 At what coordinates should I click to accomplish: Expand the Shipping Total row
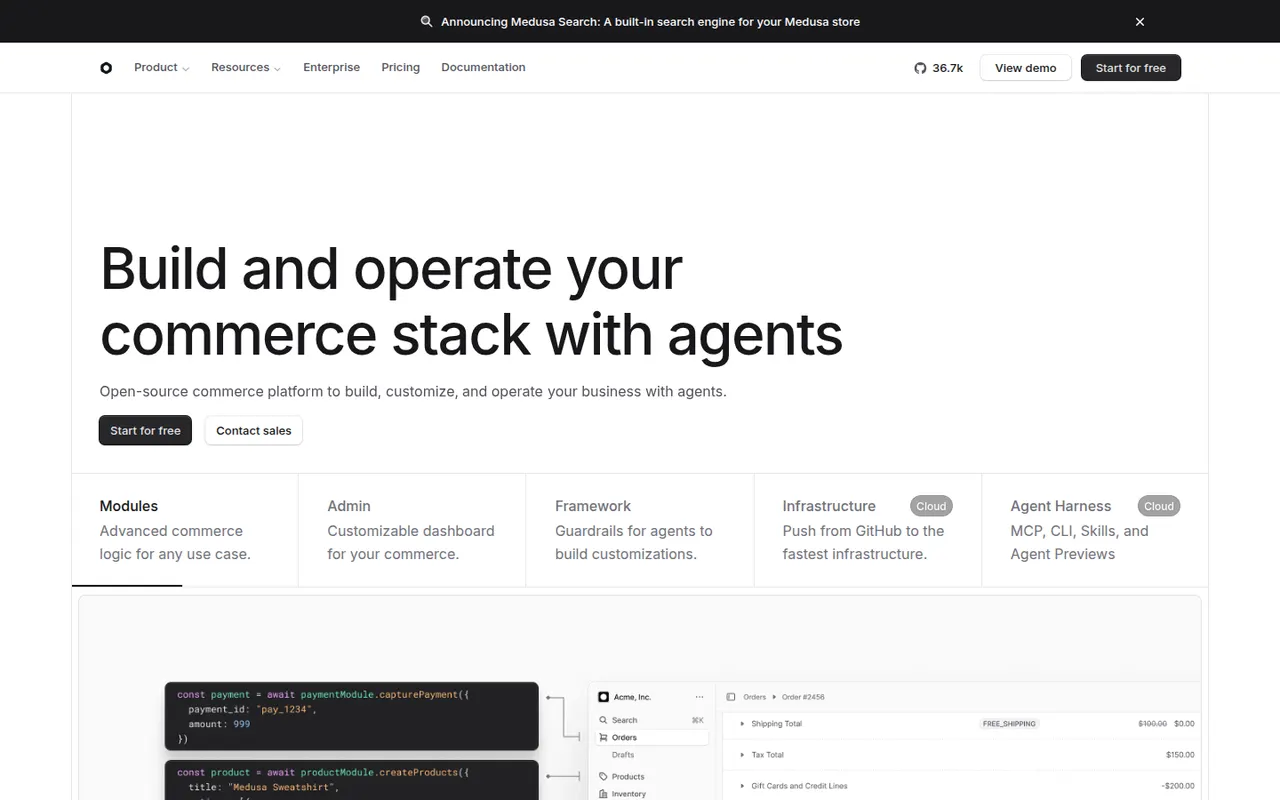[x=742, y=724]
